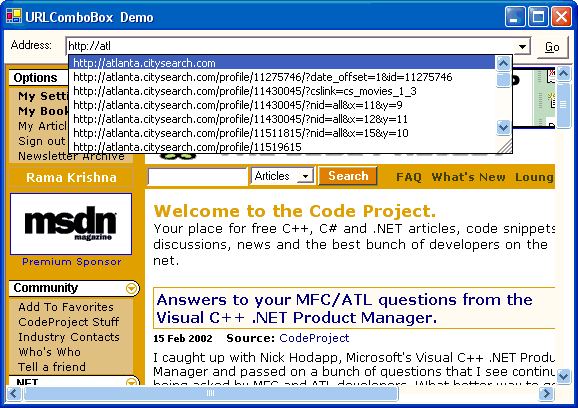578x408 pixels.
Task: Click the horizontal scroll left arrow
Action: [14, 393]
